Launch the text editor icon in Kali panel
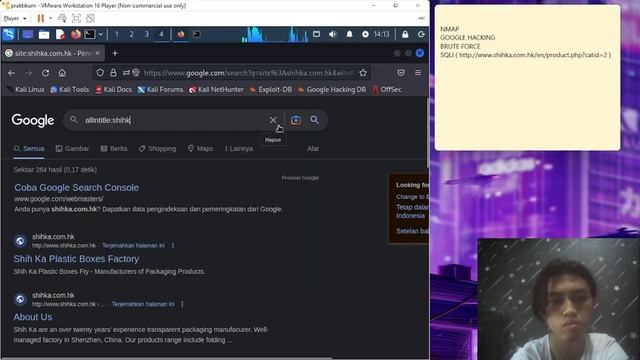Image resolution: width=640 pixels, height=360 pixels. 60,35
